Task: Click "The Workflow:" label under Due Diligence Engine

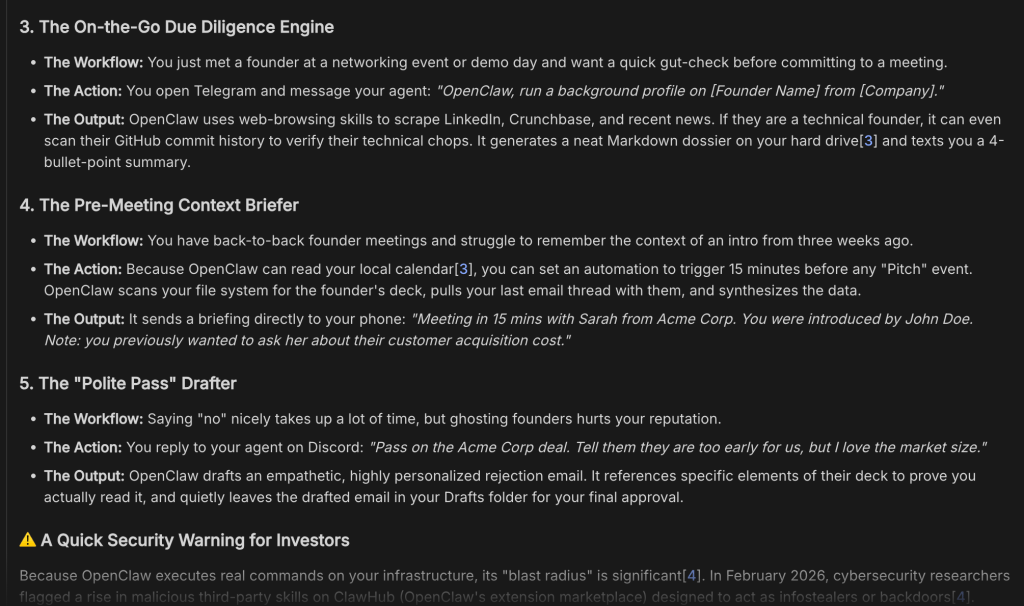Action: 93,62
